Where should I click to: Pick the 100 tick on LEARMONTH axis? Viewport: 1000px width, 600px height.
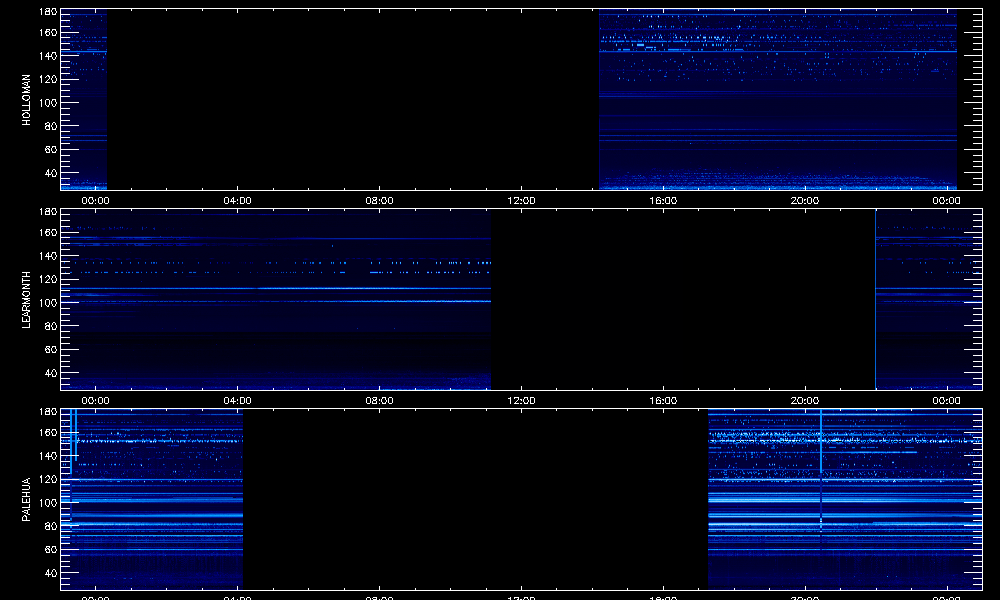tap(48, 303)
